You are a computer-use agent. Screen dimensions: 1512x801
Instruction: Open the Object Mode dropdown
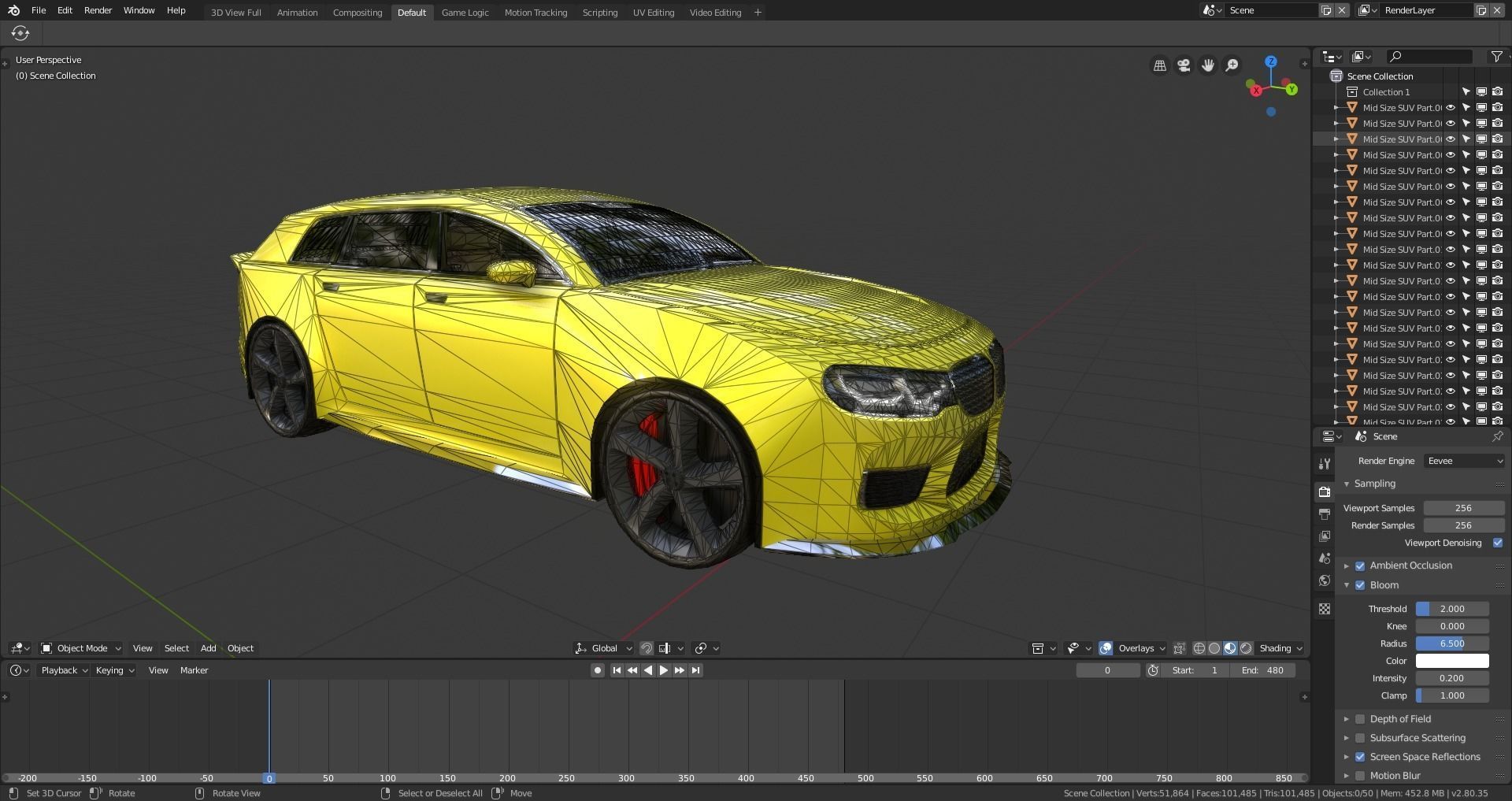pos(81,648)
